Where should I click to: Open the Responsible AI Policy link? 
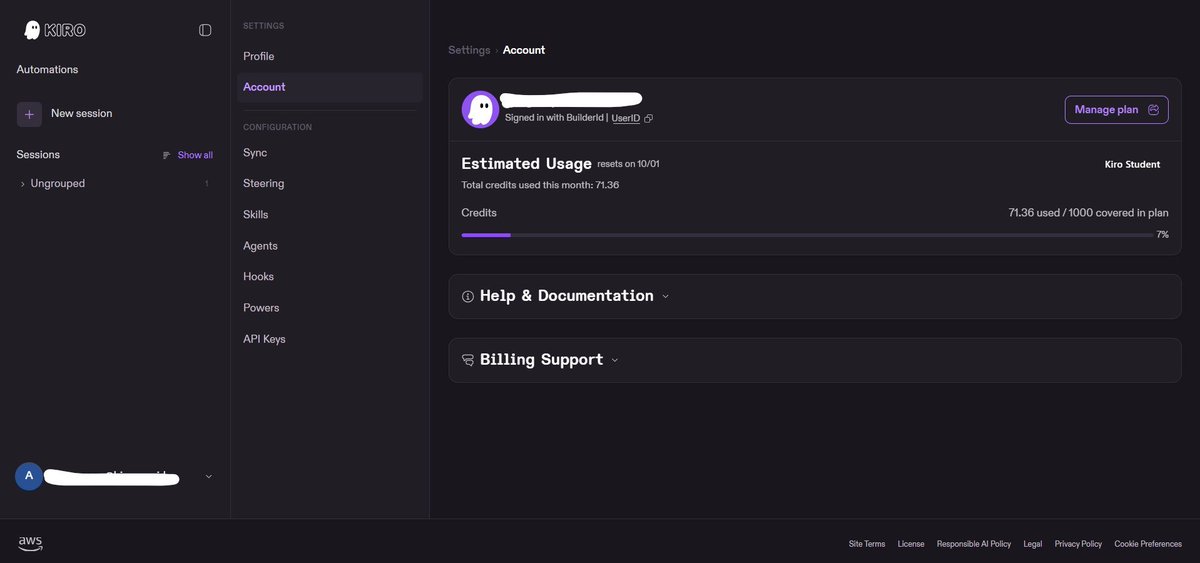(x=974, y=544)
